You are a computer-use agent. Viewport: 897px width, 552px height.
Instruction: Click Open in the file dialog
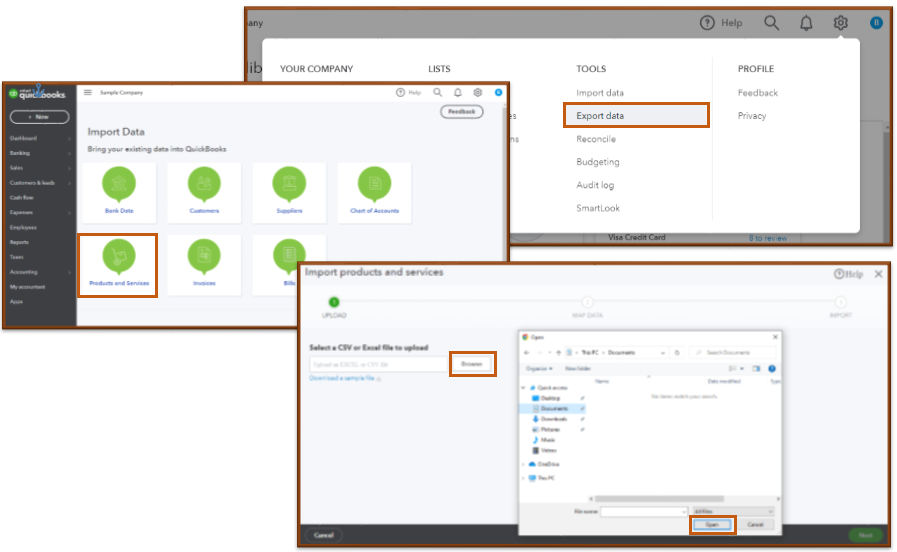point(712,525)
